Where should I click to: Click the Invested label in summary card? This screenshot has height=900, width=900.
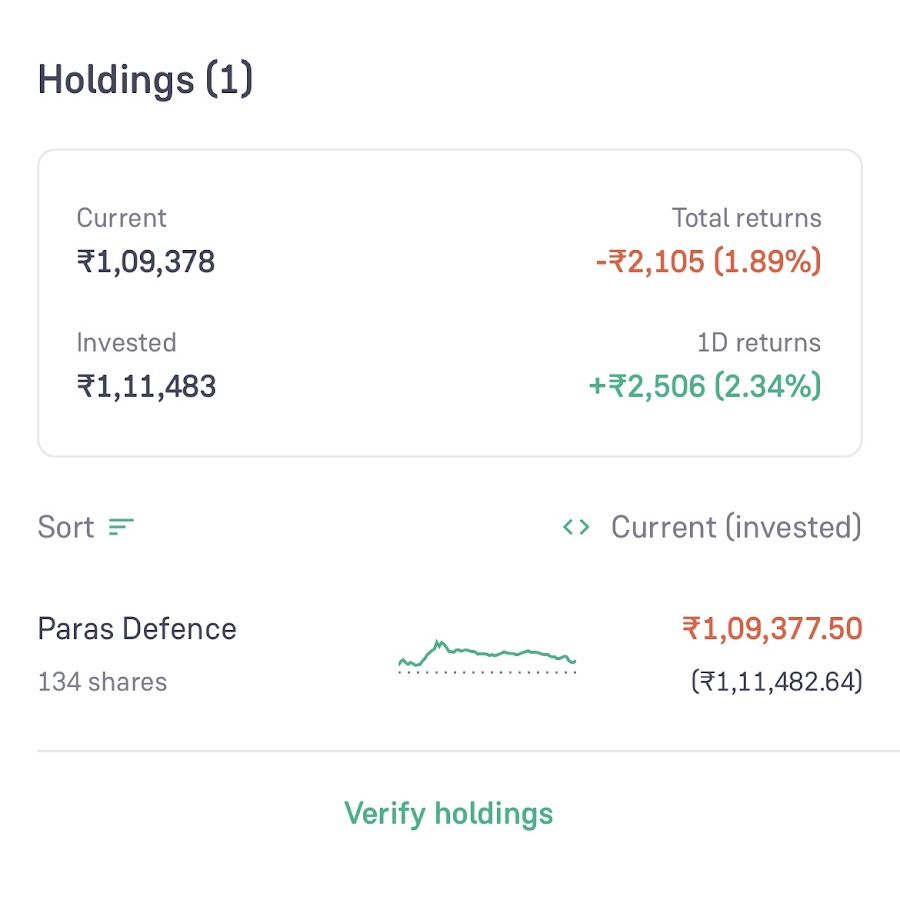coord(126,342)
